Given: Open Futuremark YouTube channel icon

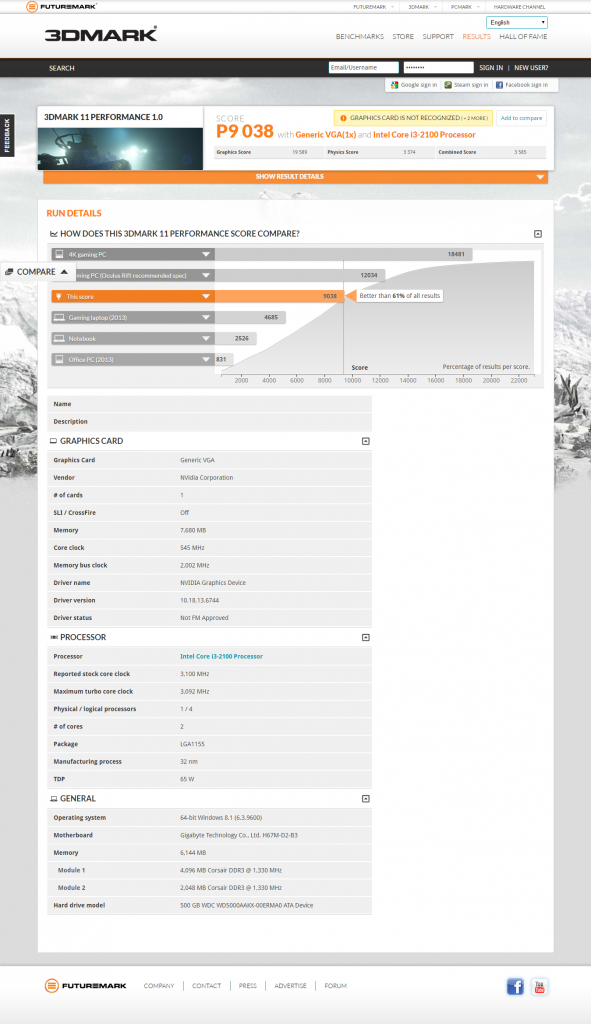Looking at the screenshot, I should pos(539,986).
